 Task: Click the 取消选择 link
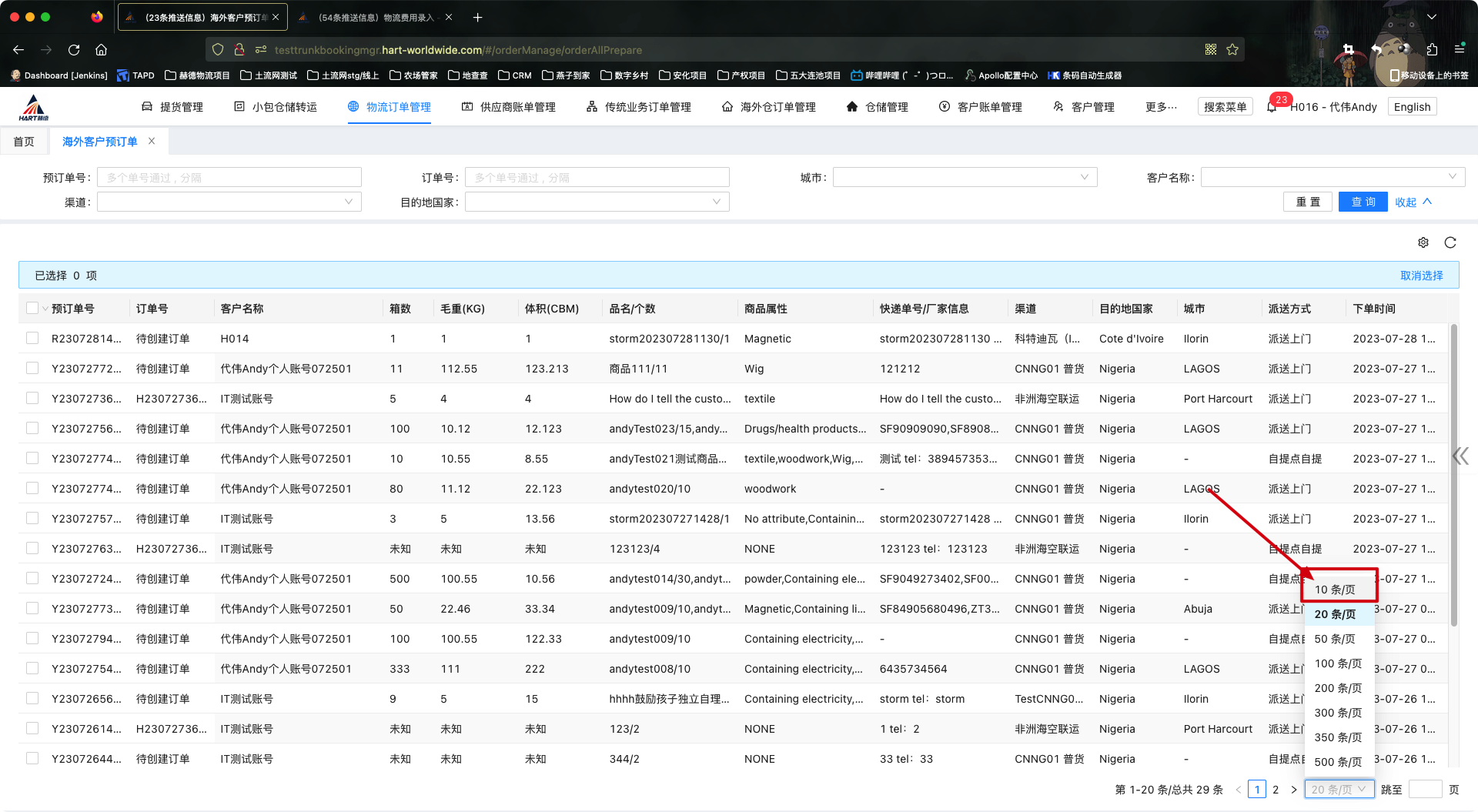[1421, 276]
